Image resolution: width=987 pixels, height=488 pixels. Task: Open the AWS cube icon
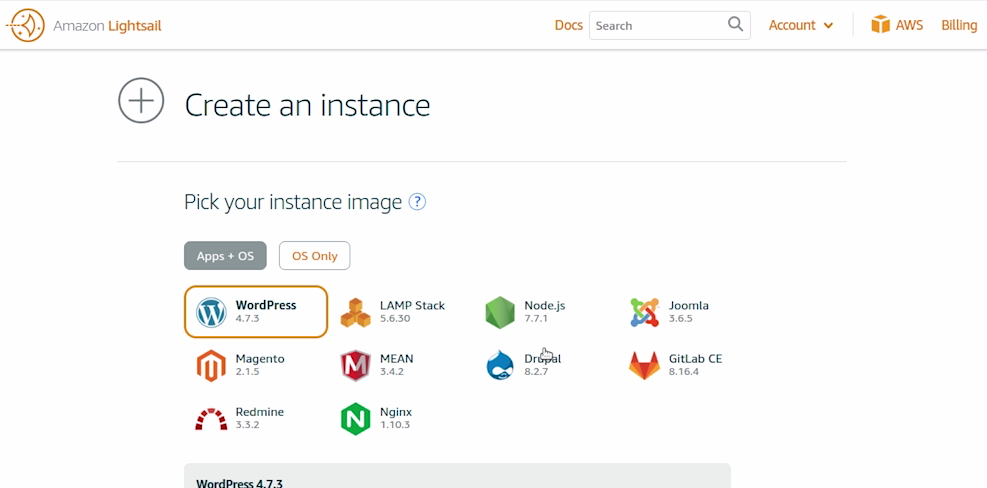pyautogui.click(x=881, y=25)
